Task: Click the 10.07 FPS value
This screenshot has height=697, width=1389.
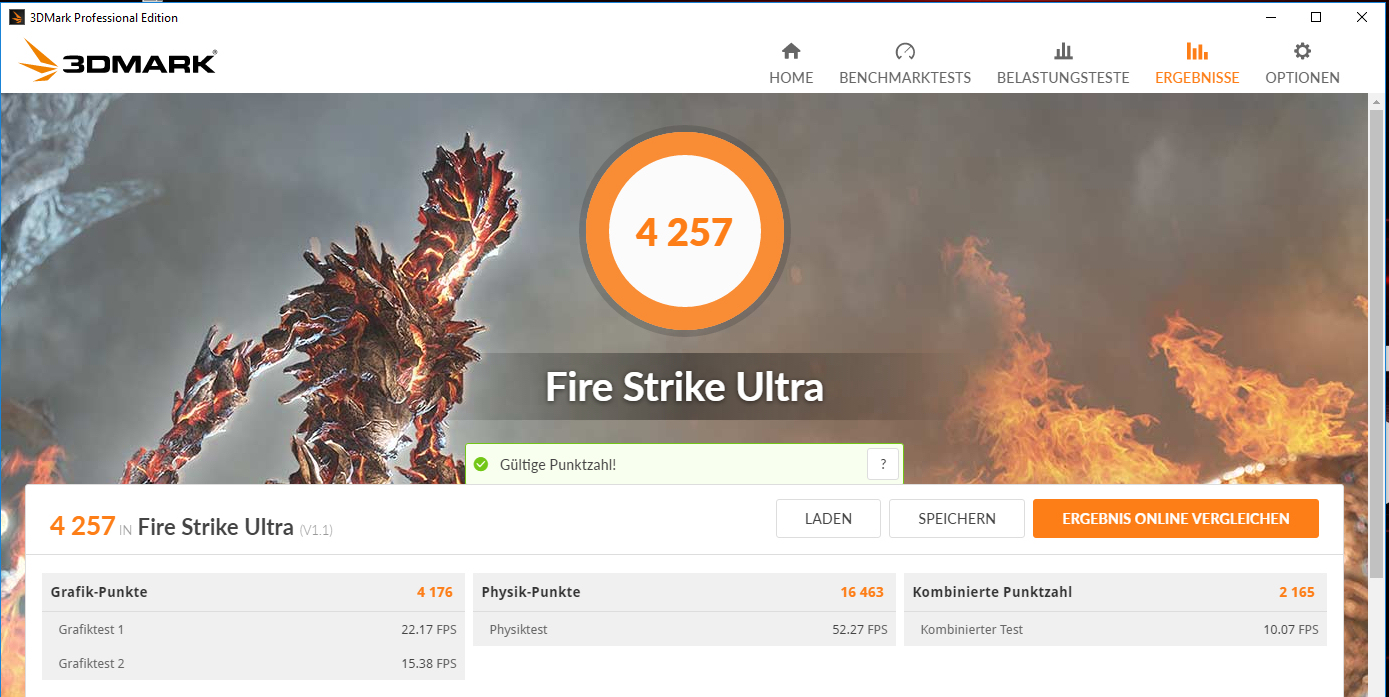Action: pos(1291,630)
